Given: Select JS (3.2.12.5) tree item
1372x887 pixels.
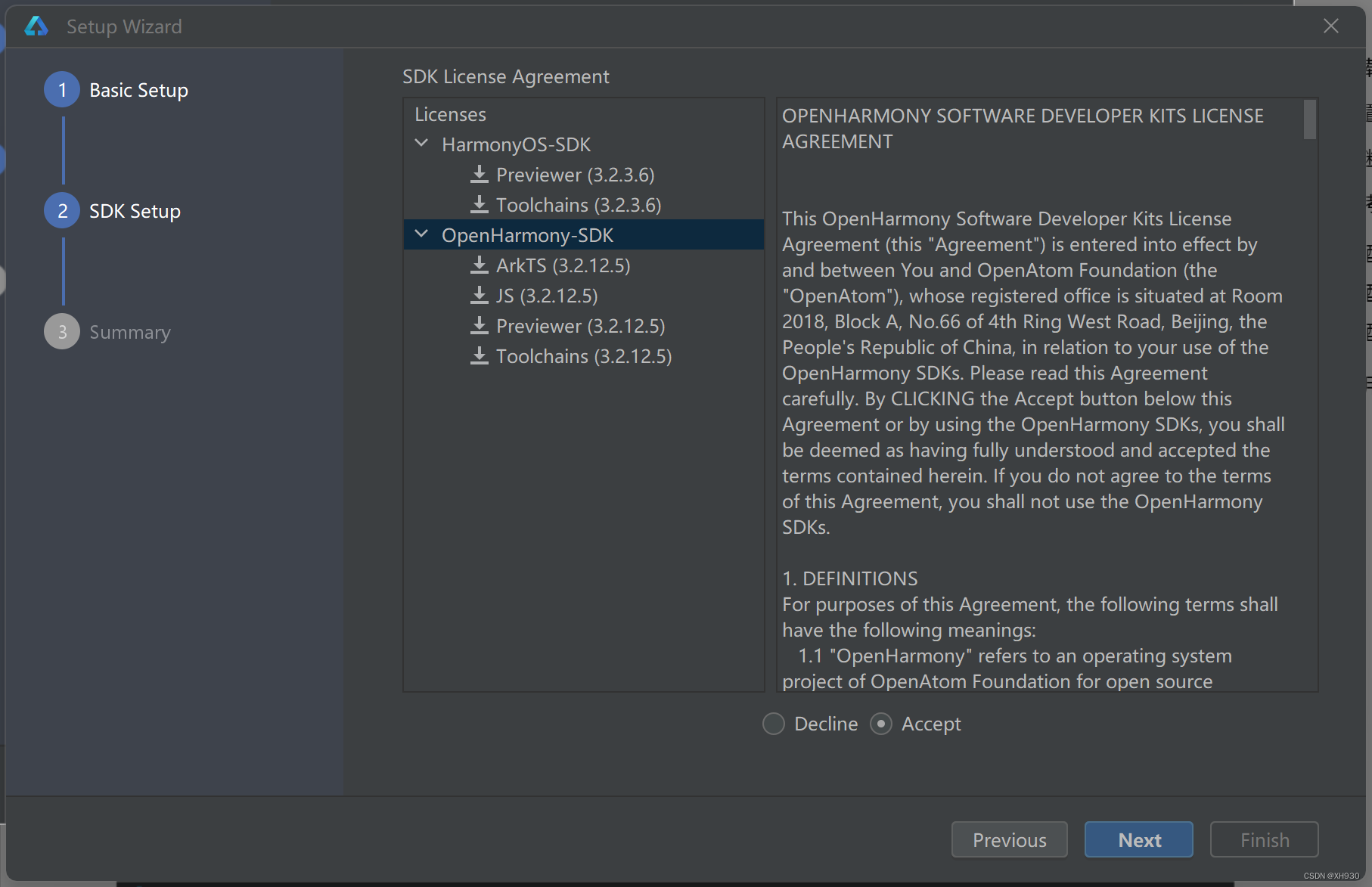Looking at the screenshot, I should coord(584,296).
